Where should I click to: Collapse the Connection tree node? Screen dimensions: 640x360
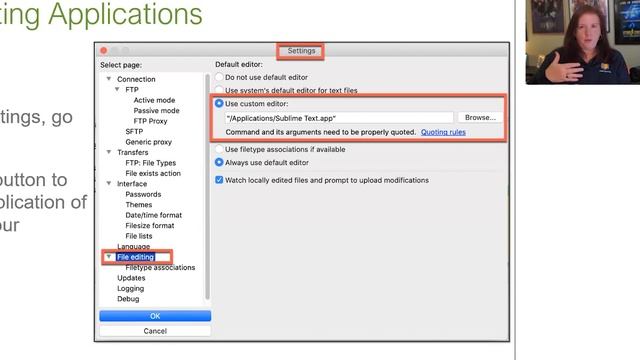point(109,78)
